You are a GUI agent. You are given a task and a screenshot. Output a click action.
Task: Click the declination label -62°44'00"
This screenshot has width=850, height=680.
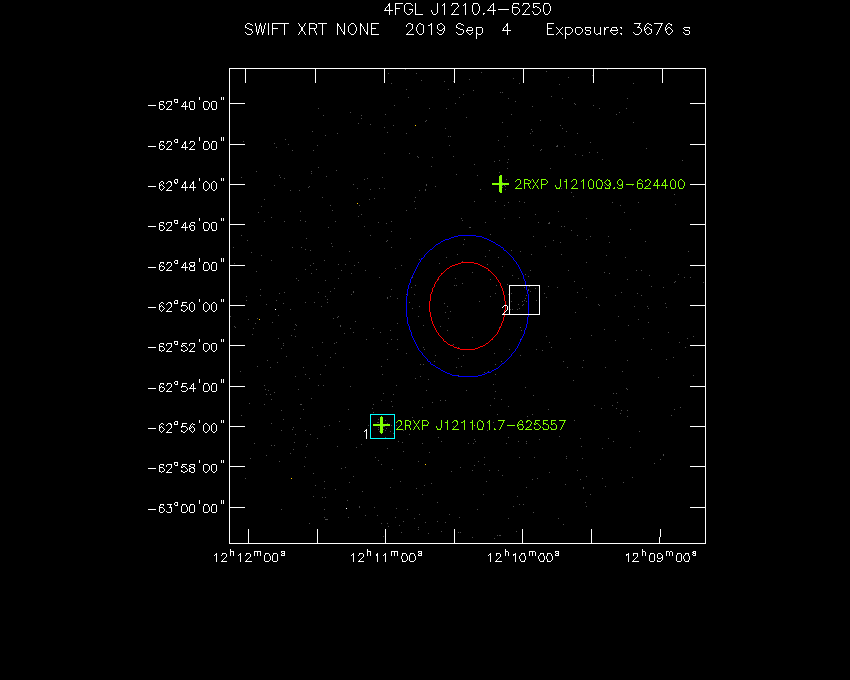(186, 185)
